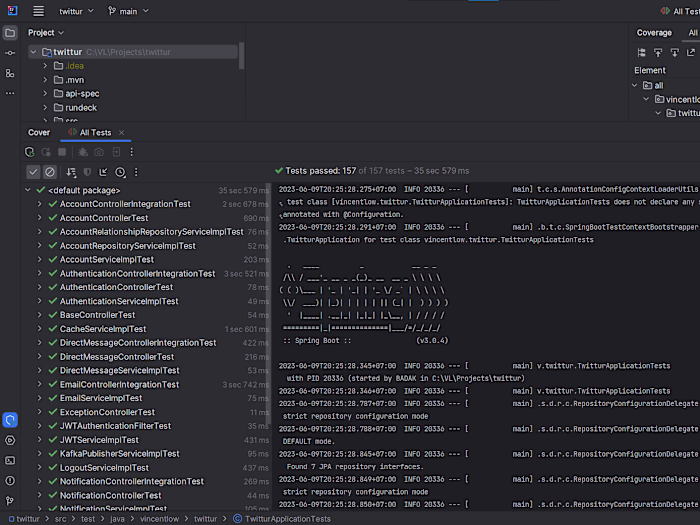This screenshot has width=700, height=525.
Task: Click java breadcrumb segment
Action: [117, 519]
